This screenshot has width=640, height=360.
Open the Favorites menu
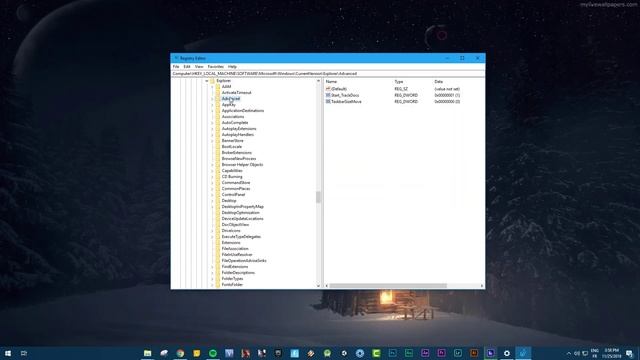[216, 67]
